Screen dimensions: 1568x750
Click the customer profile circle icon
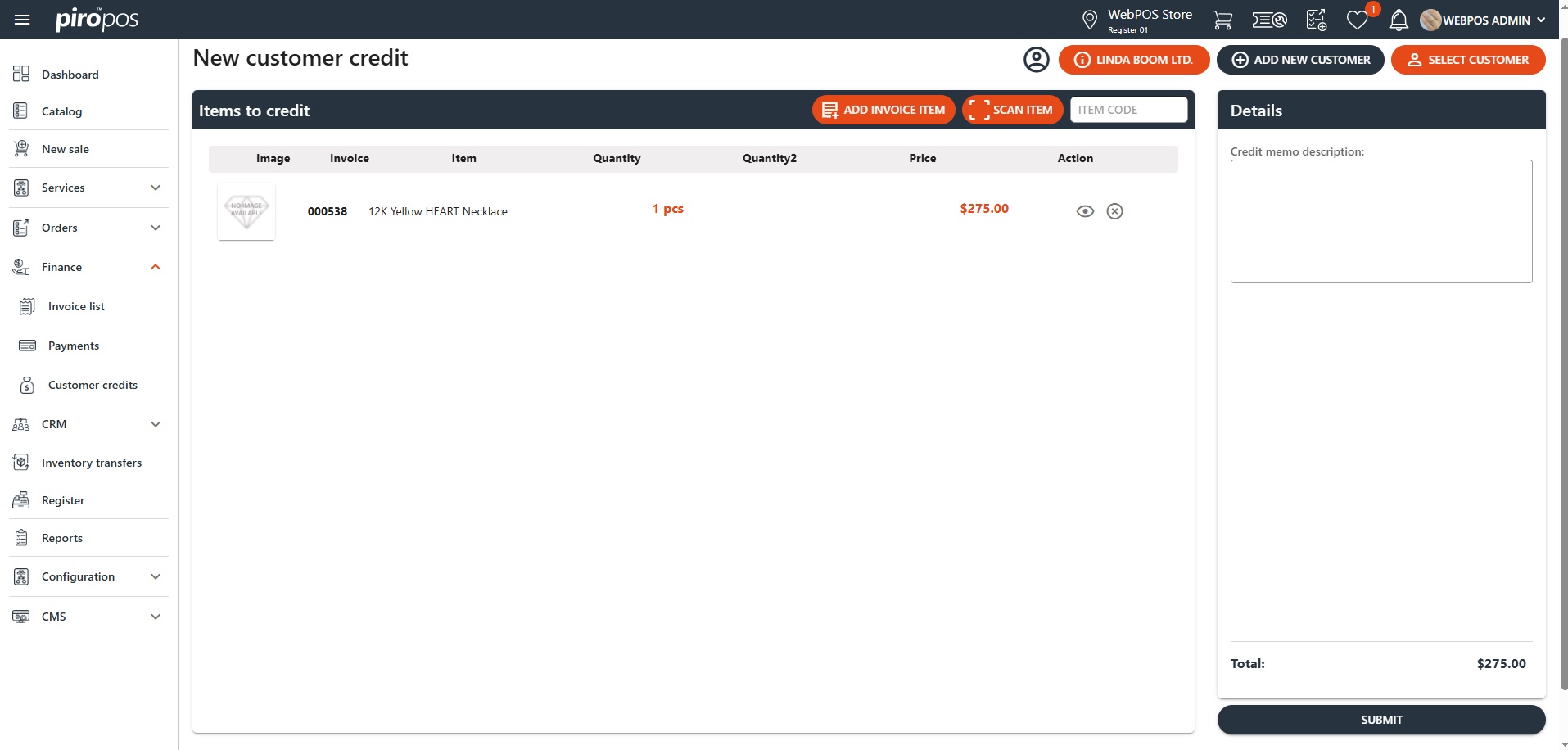(1036, 60)
